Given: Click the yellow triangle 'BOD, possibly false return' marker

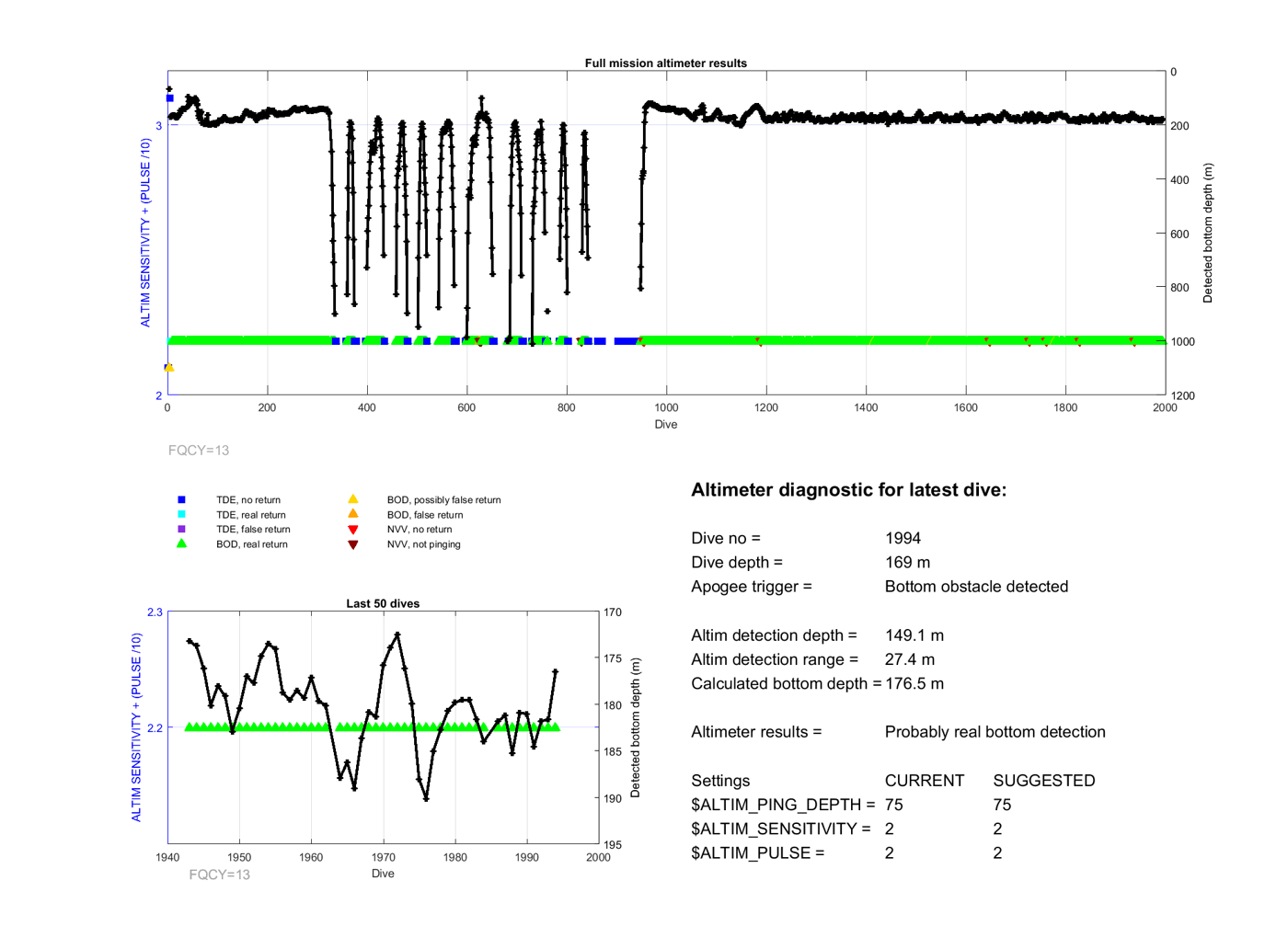Looking at the screenshot, I should 352,499.
